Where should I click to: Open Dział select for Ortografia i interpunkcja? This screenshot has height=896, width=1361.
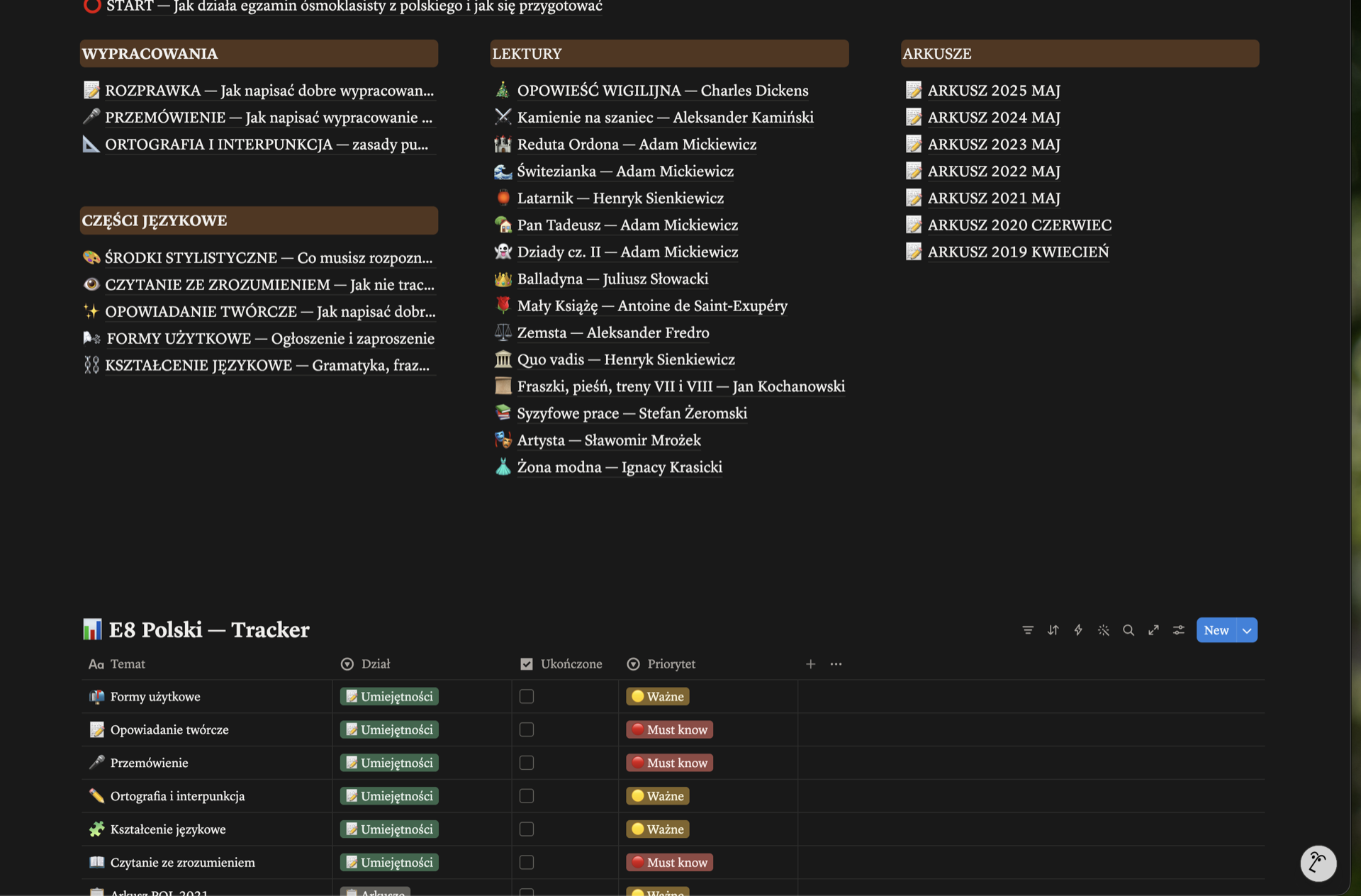point(389,796)
